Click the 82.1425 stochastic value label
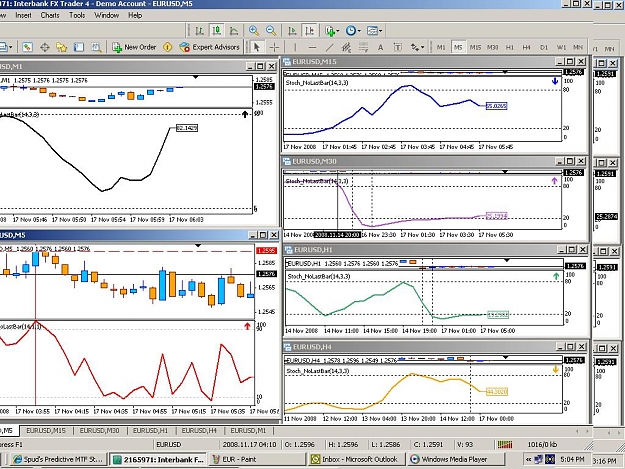625x469 pixels. (187, 128)
